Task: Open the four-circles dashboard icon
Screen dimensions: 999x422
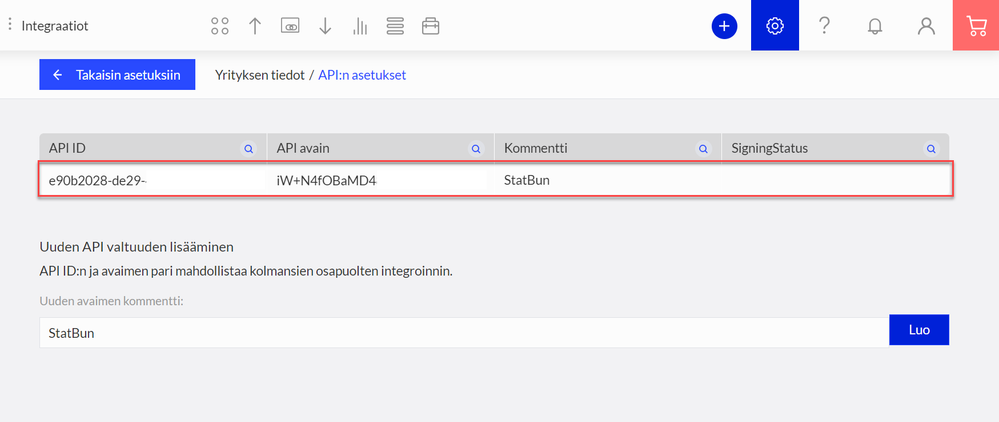Action: pyautogui.click(x=220, y=26)
